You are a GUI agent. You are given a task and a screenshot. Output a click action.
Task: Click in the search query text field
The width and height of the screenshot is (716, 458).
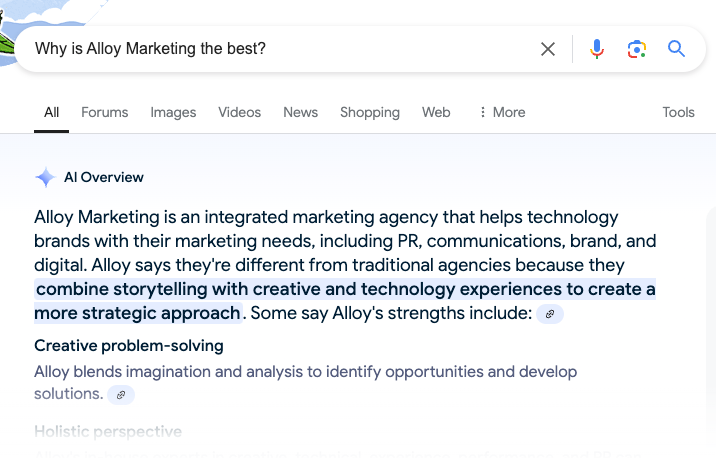coord(280,49)
